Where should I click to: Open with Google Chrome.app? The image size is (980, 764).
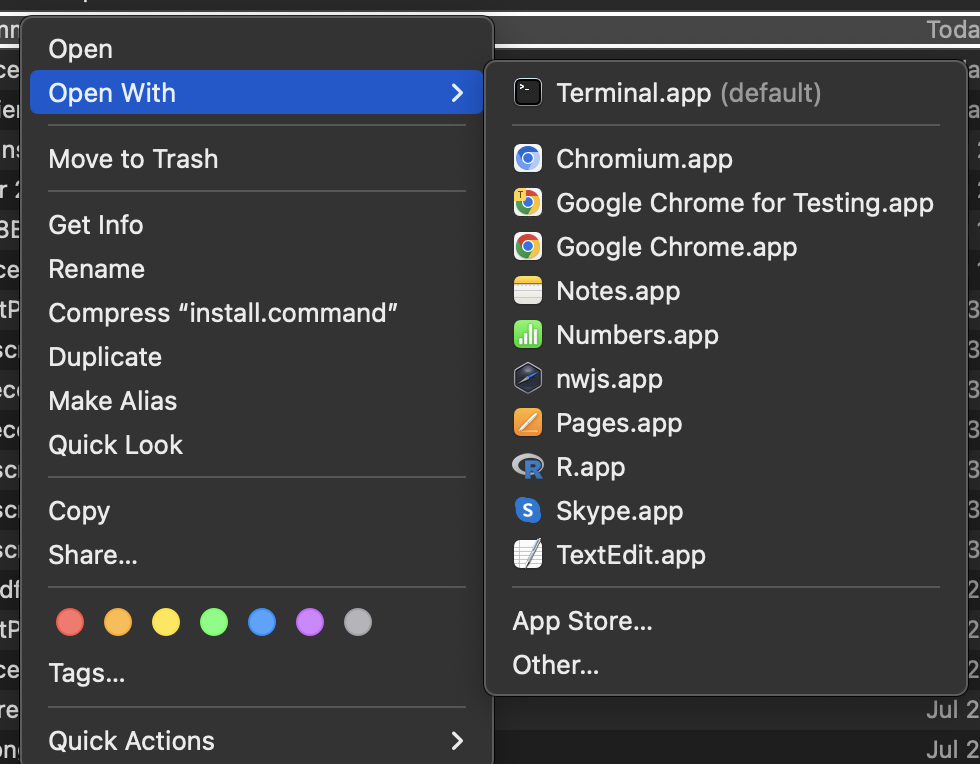tap(726, 247)
